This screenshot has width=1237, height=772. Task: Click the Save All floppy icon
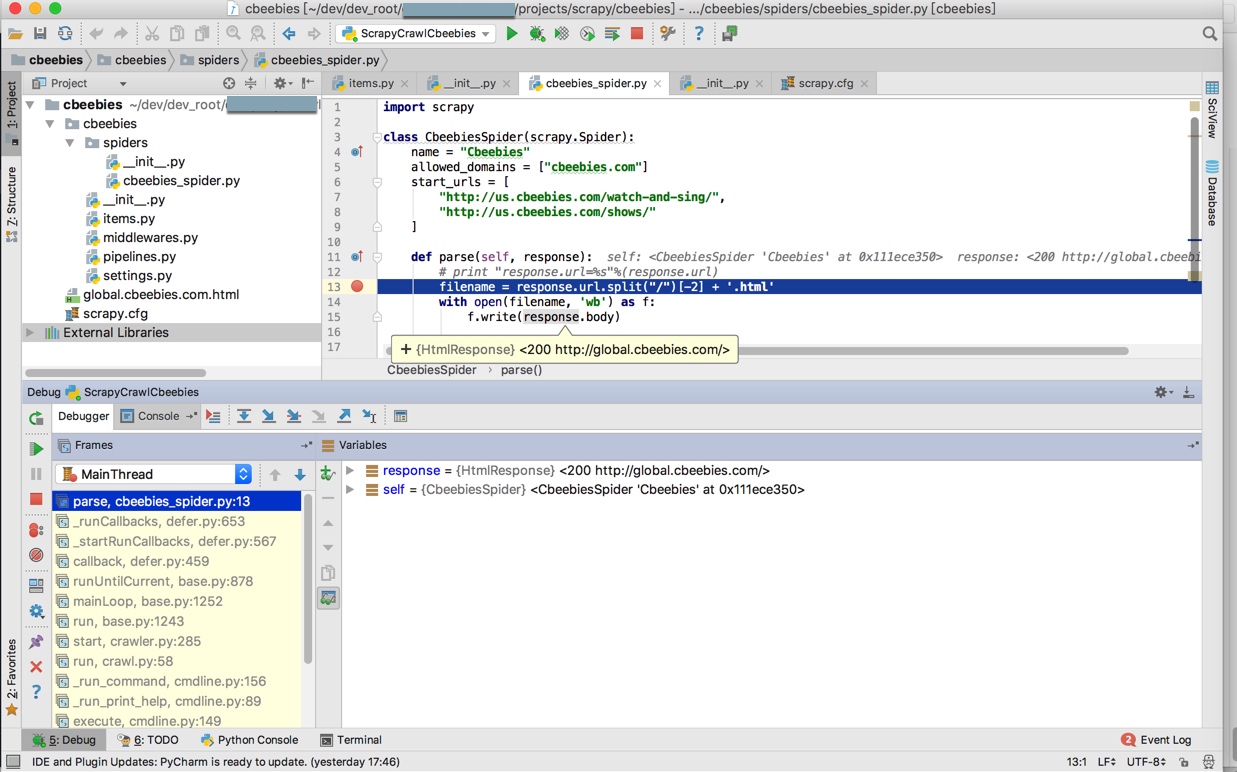pos(40,34)
